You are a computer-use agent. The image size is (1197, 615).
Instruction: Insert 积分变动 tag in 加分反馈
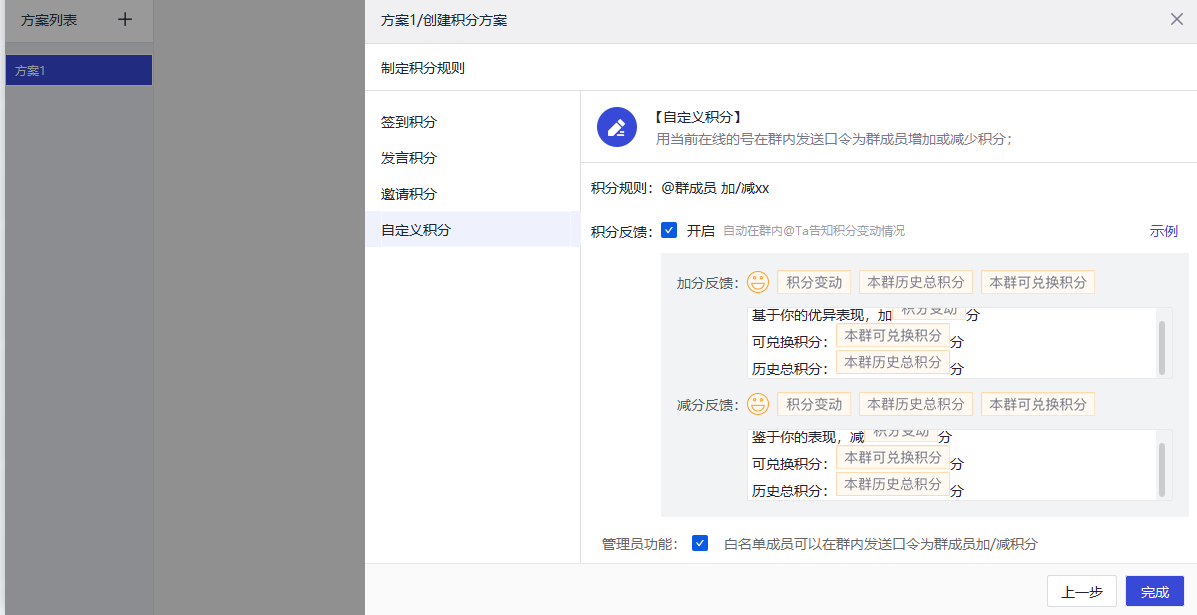[814, 282]
